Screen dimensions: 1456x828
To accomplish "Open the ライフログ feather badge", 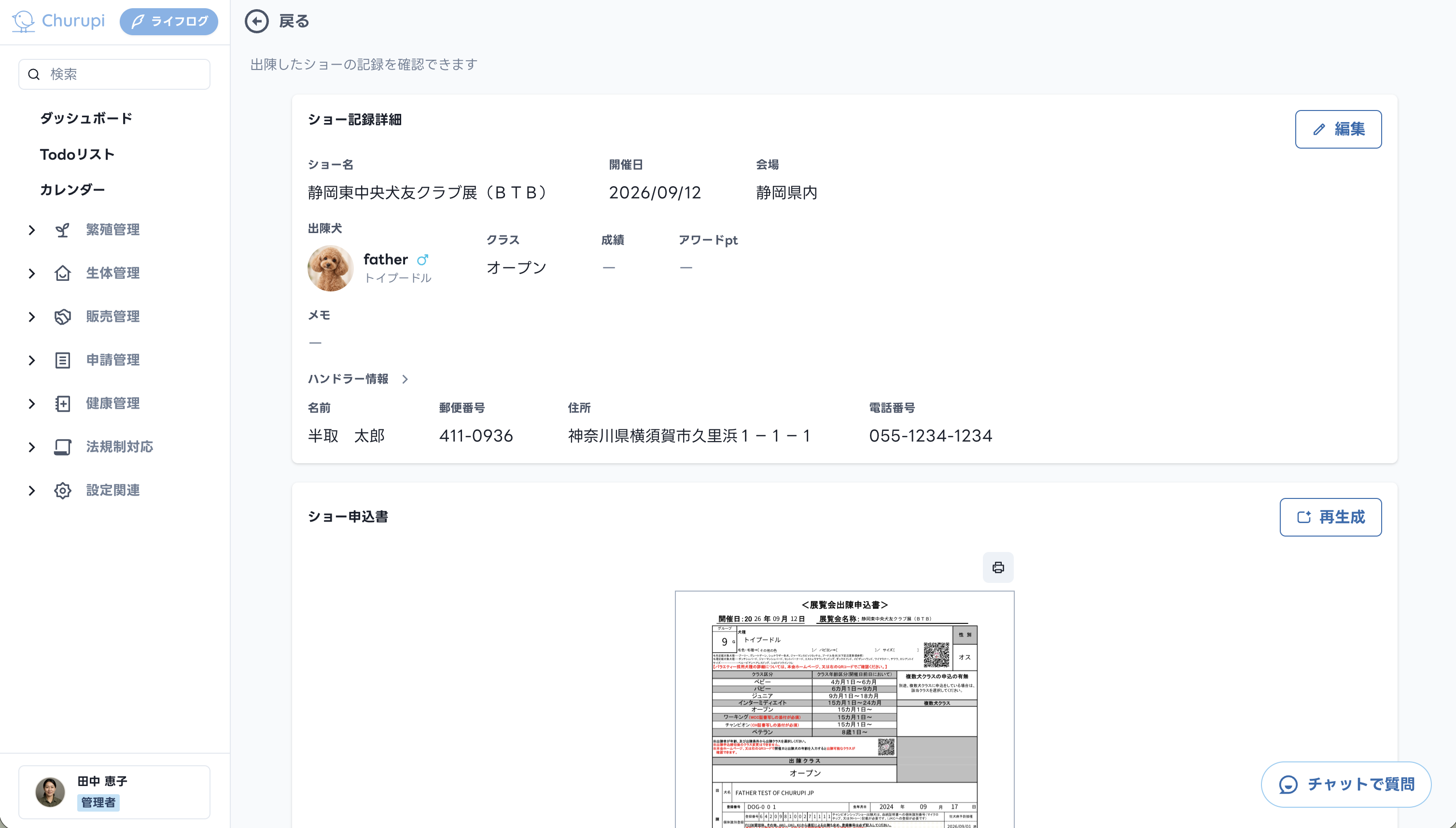I will pyautogui.click(x=169, y=22).
